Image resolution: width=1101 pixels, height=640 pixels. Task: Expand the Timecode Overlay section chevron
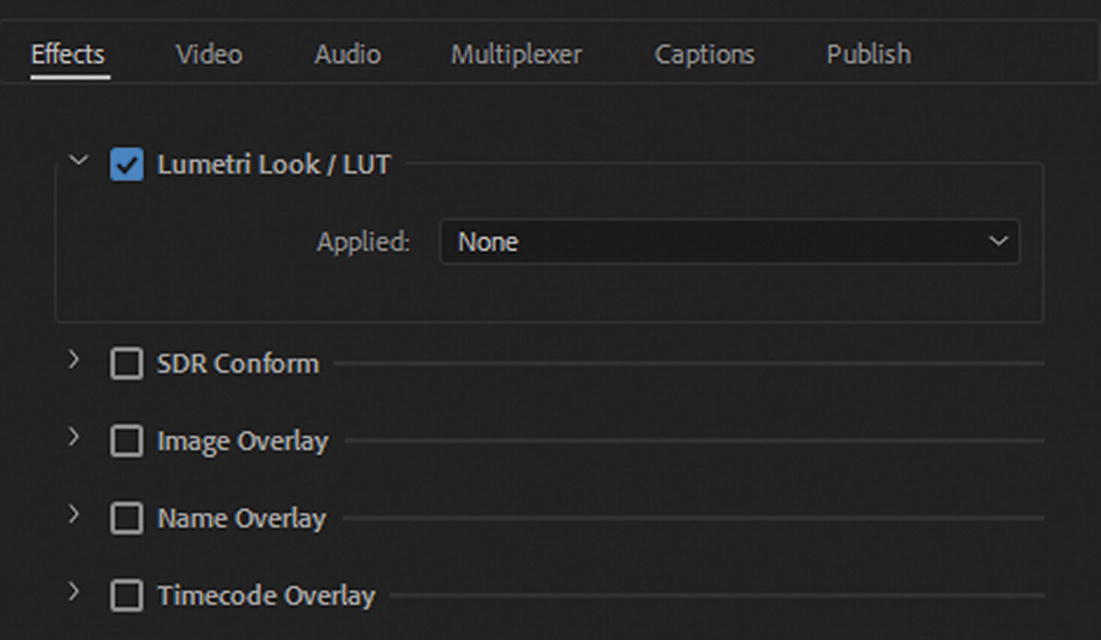coord(74,591)
